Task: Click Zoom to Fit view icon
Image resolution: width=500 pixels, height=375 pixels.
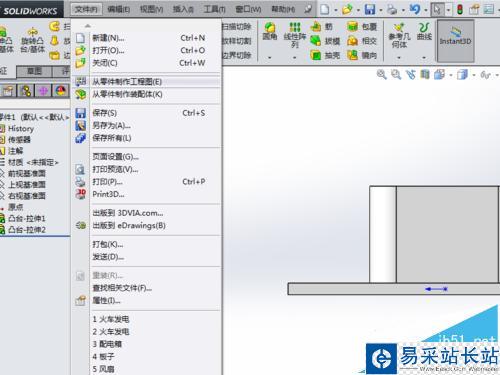Action: [x=381, y=74]
